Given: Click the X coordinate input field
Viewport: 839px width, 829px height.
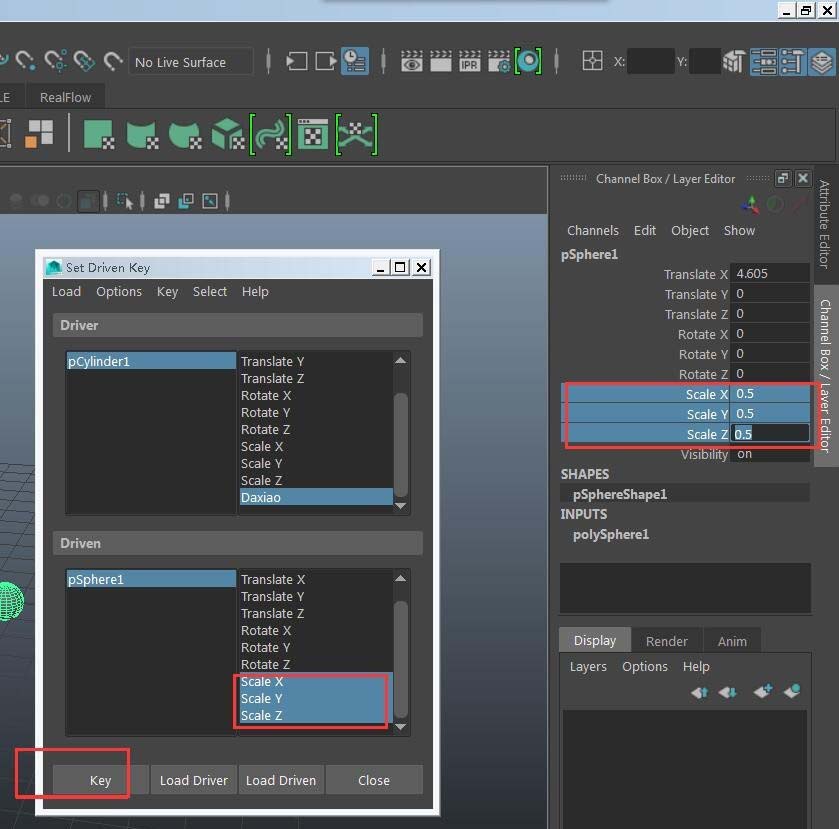Looking at the screenshot, I should [651, 61].
